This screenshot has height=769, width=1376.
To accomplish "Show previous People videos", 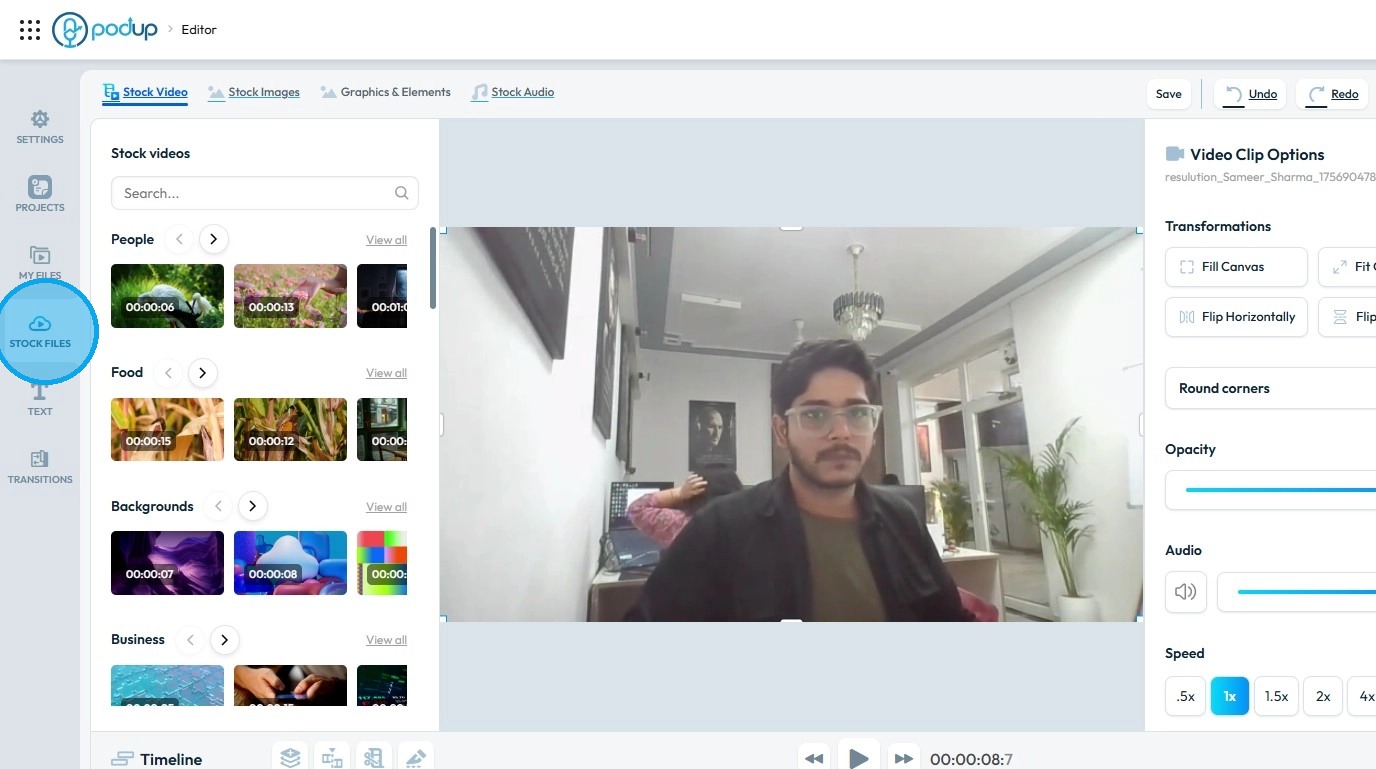I will click(179, 239).
